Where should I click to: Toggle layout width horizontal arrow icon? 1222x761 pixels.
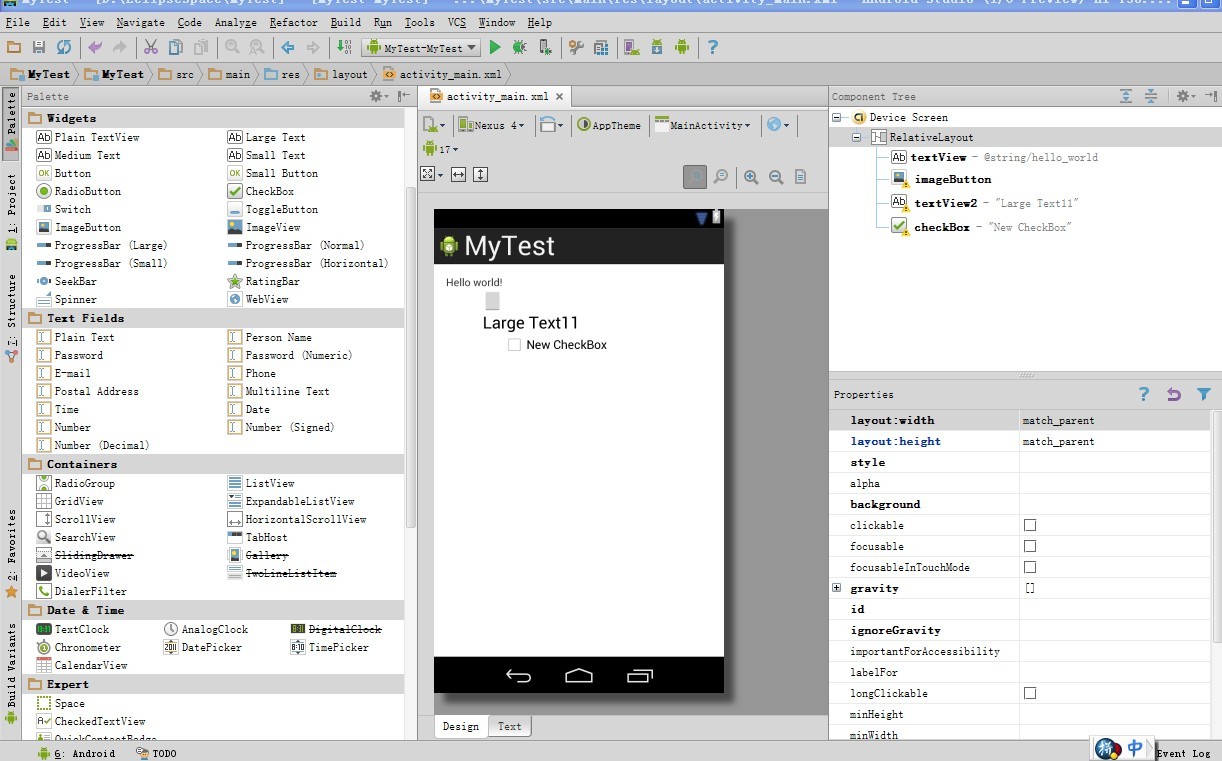point(458,174)
